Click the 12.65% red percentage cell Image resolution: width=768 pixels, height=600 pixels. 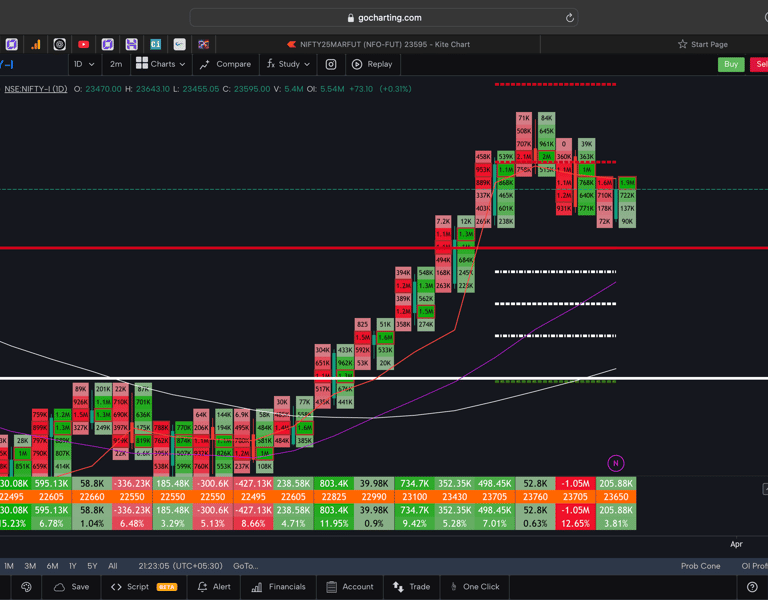tap(576, 524)
